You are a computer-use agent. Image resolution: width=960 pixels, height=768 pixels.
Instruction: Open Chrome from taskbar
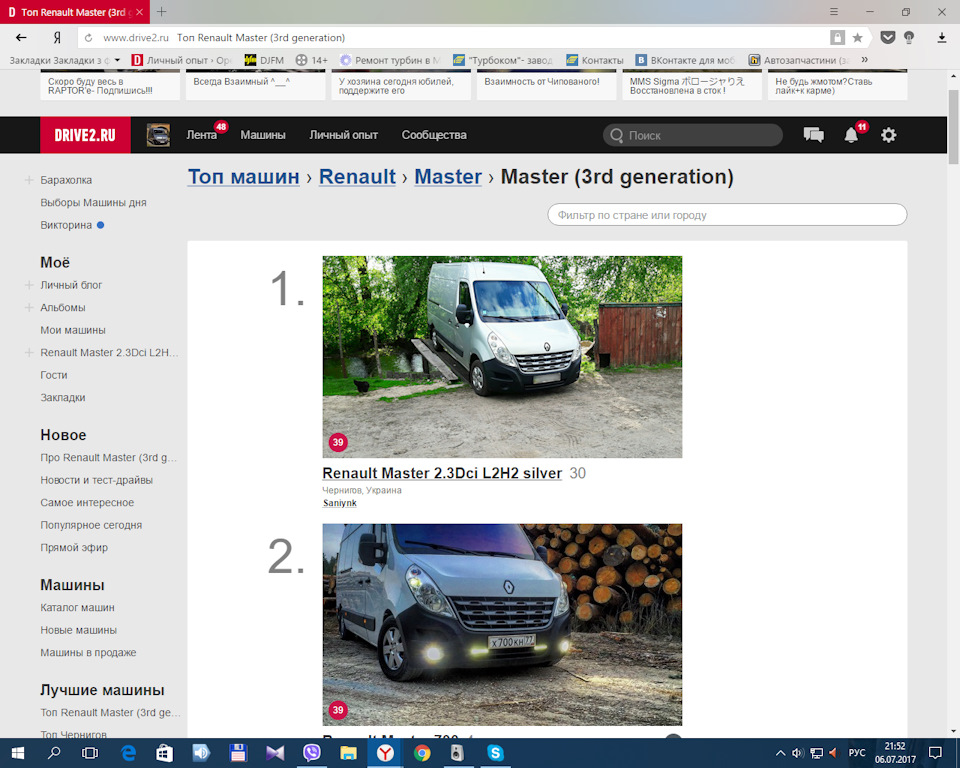tap(422, 753)
